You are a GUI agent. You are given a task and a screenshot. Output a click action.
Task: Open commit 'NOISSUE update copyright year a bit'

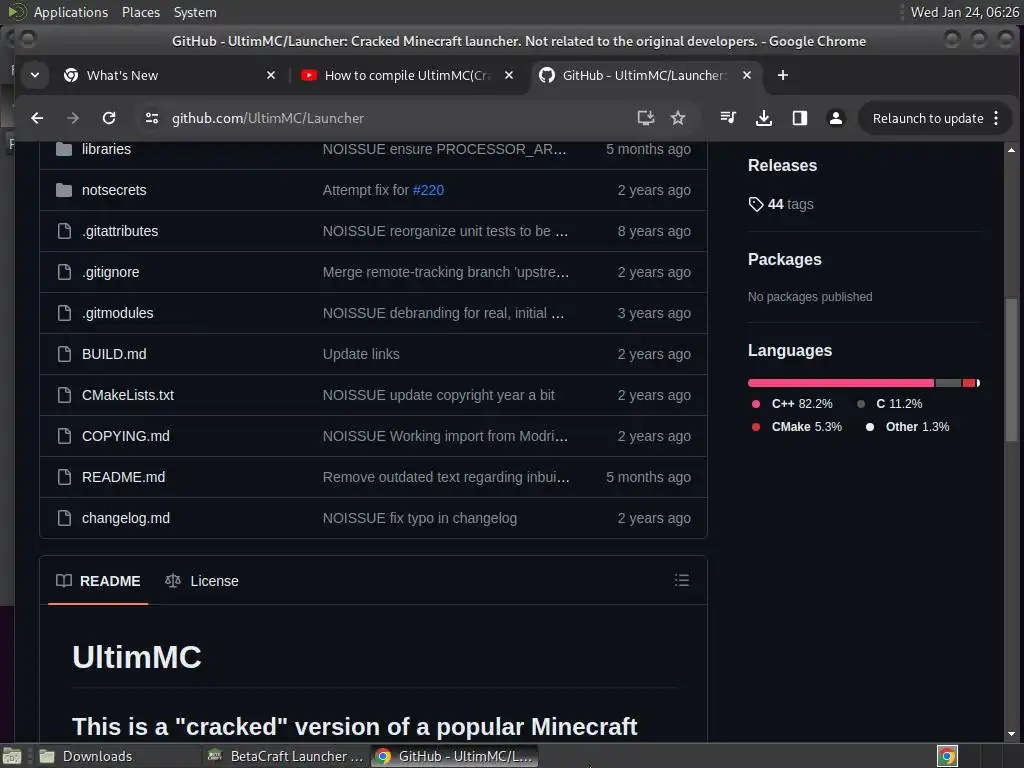(439, 395)
